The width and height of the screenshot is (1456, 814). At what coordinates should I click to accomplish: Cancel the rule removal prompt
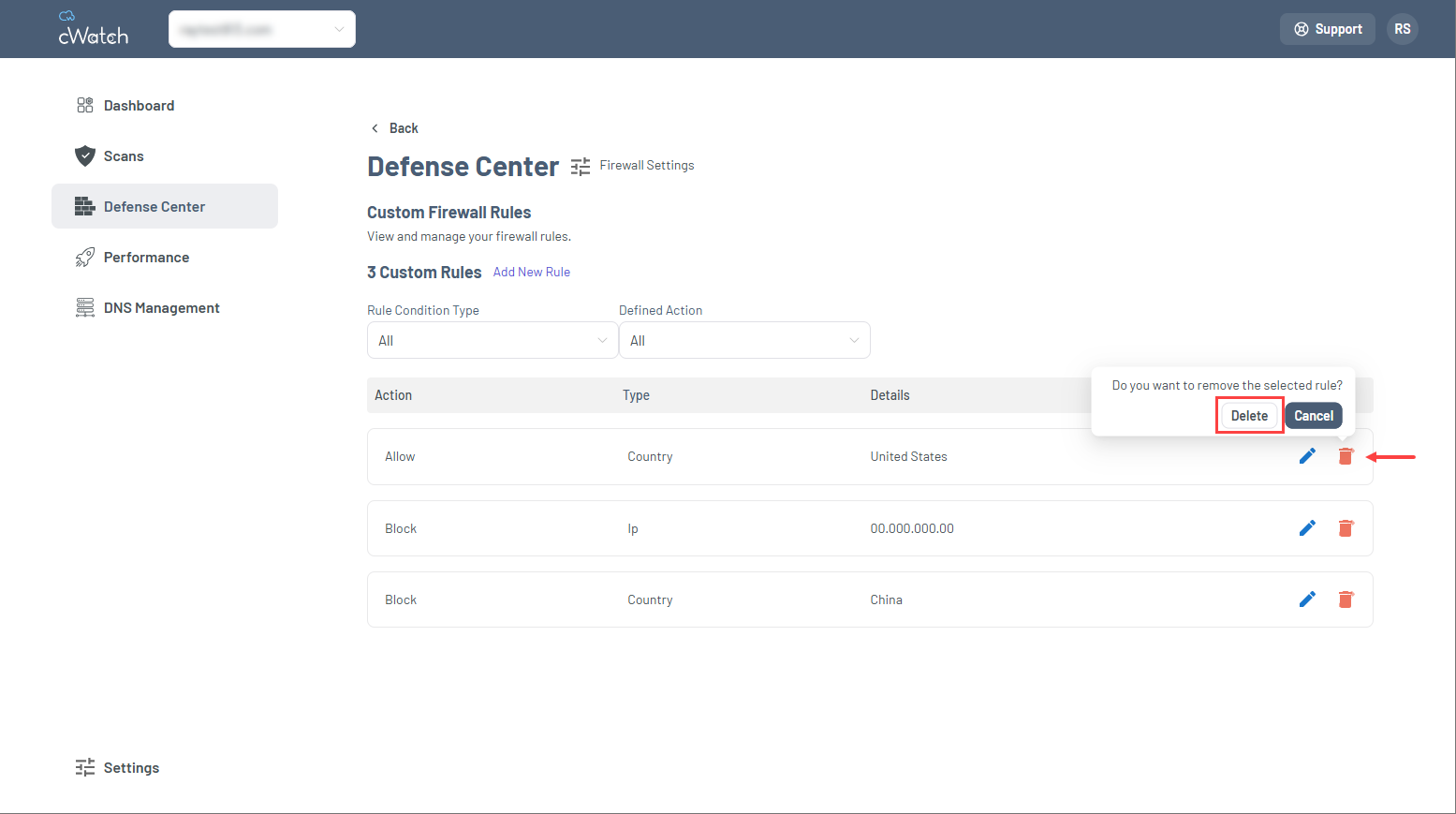[x=1314, y=416]
